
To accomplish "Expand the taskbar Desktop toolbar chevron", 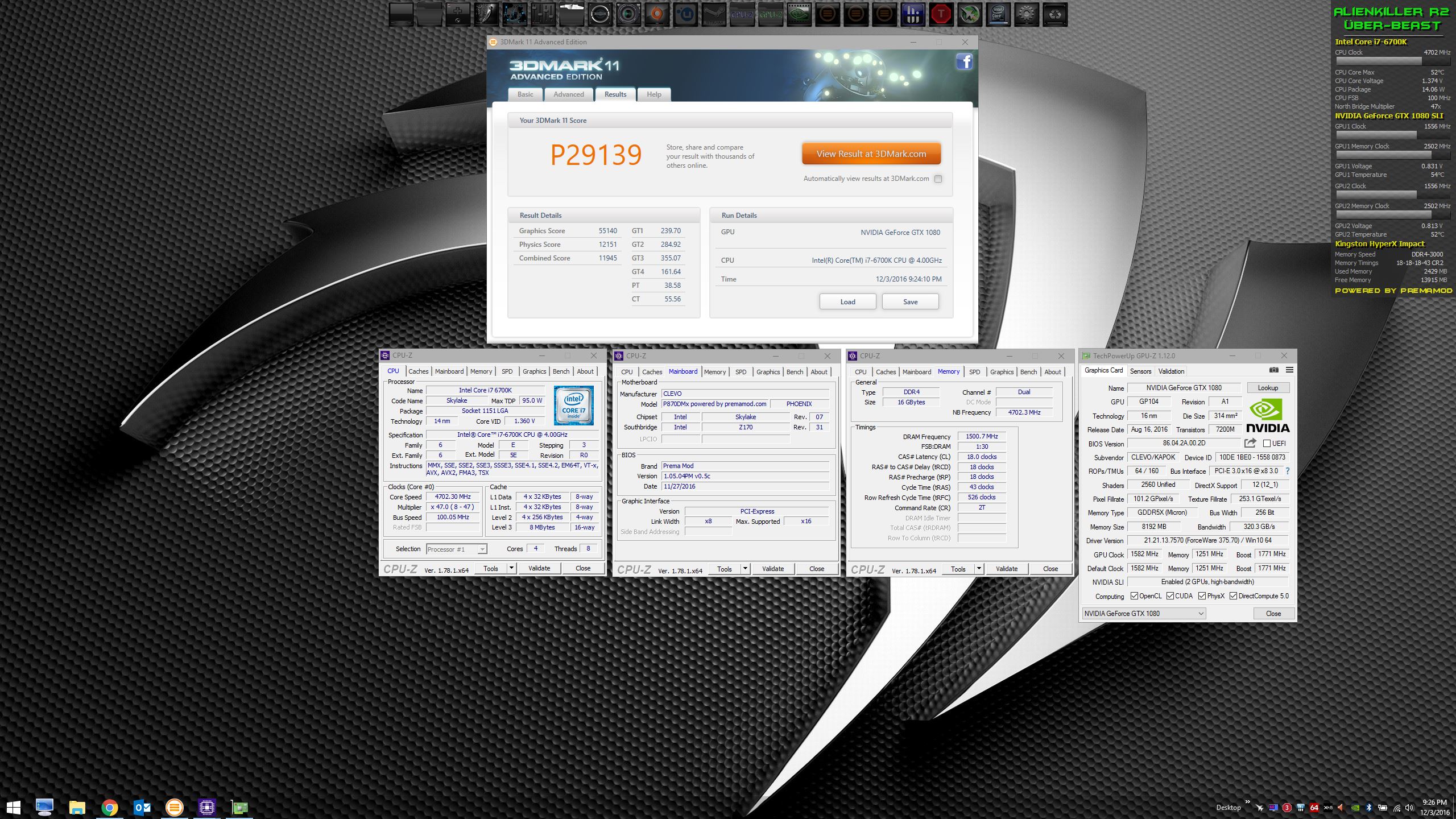I will point(1248,803).
